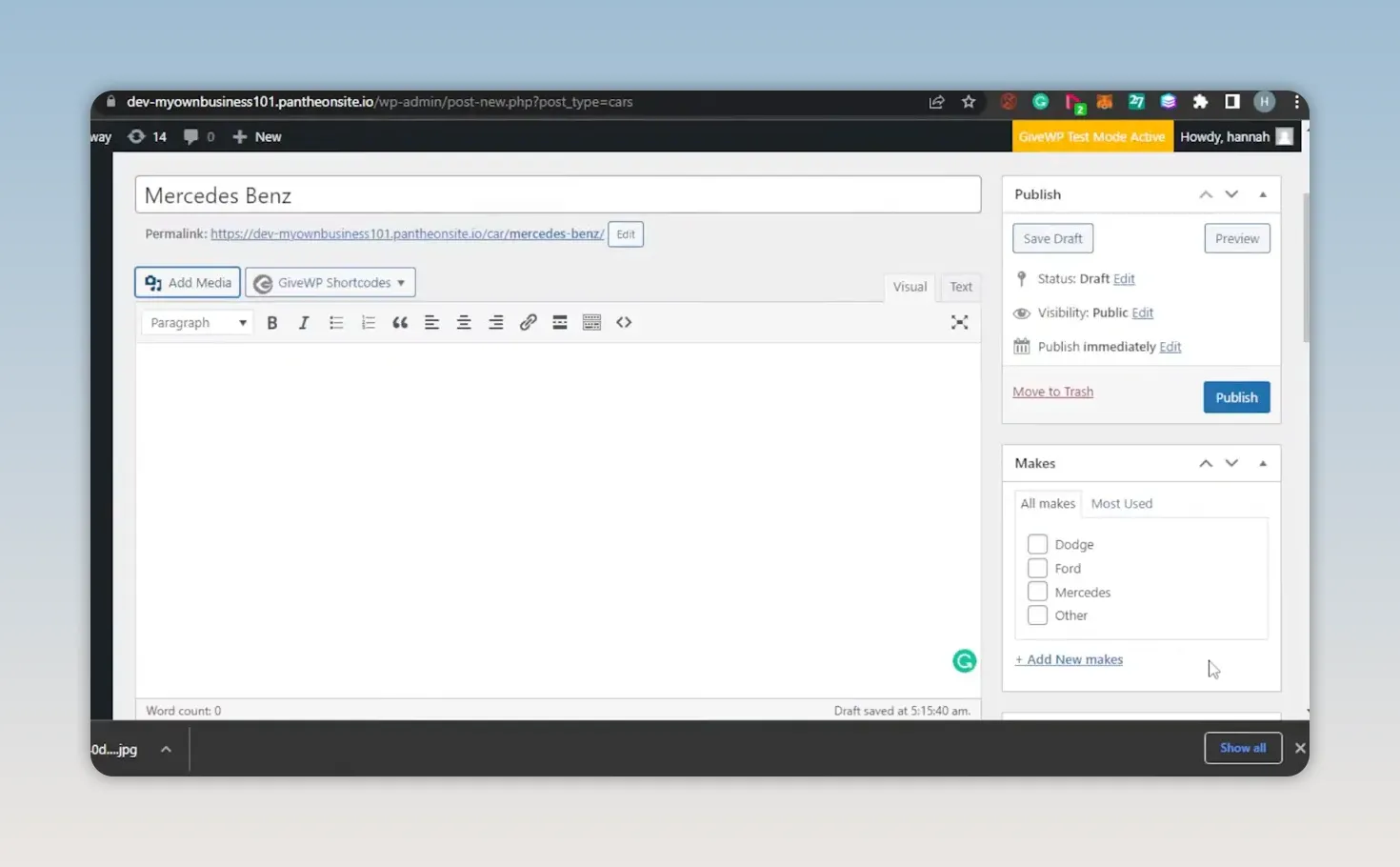Align text center
This screenshot has width=1400, height=867.
(464, 323)
